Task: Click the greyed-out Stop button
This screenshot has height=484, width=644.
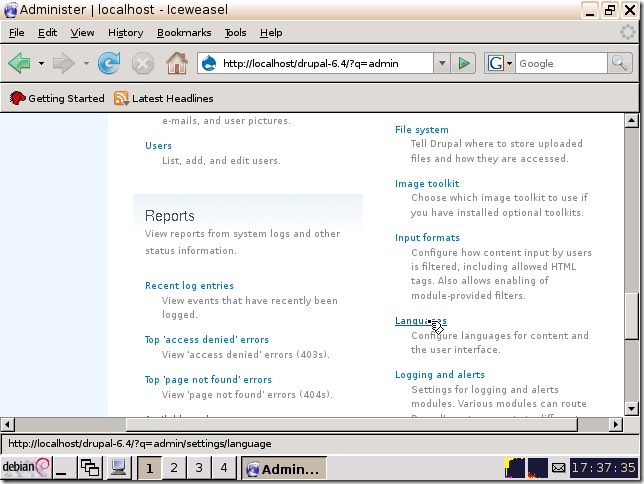Action: pos(143,64)
